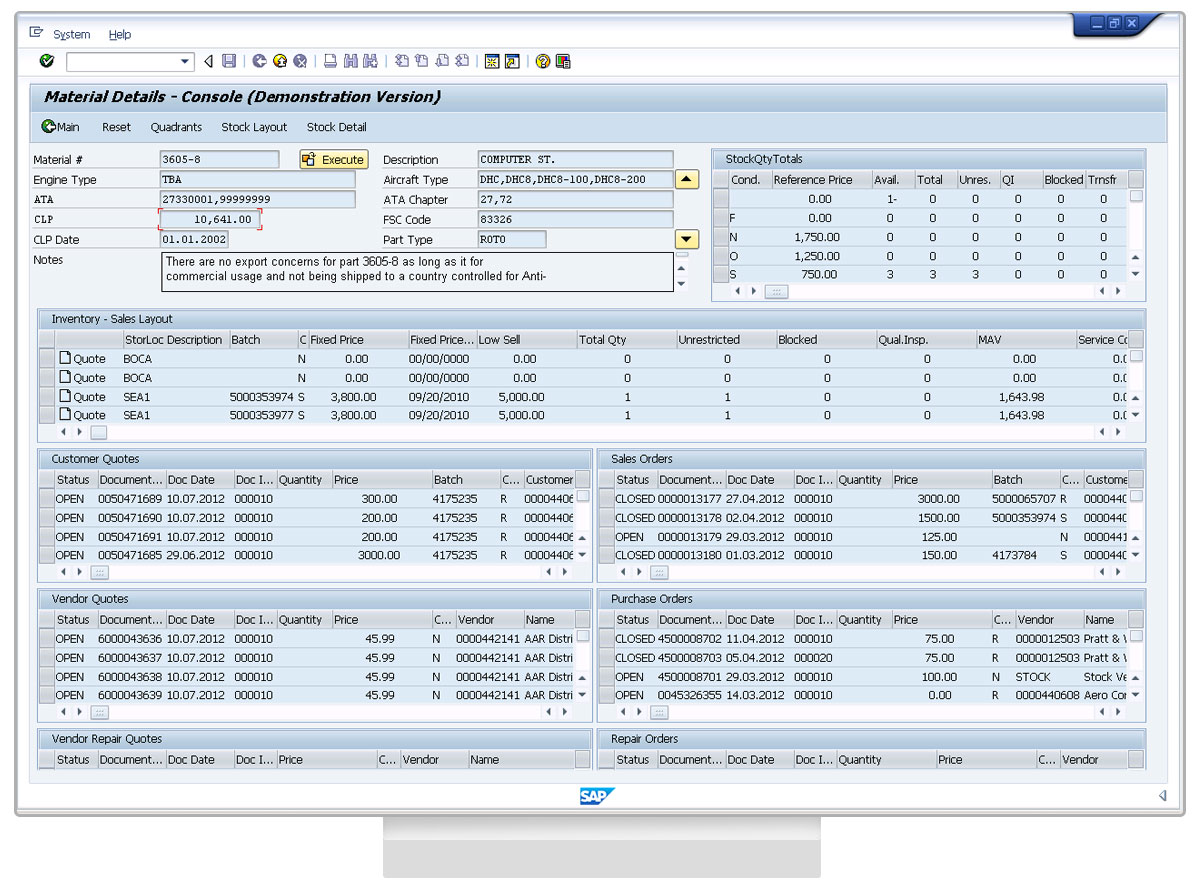Image resolution: width=1200 pixels, height=888 pixels.
Task: Click the Print icon in toolbar
Action: 330,62
